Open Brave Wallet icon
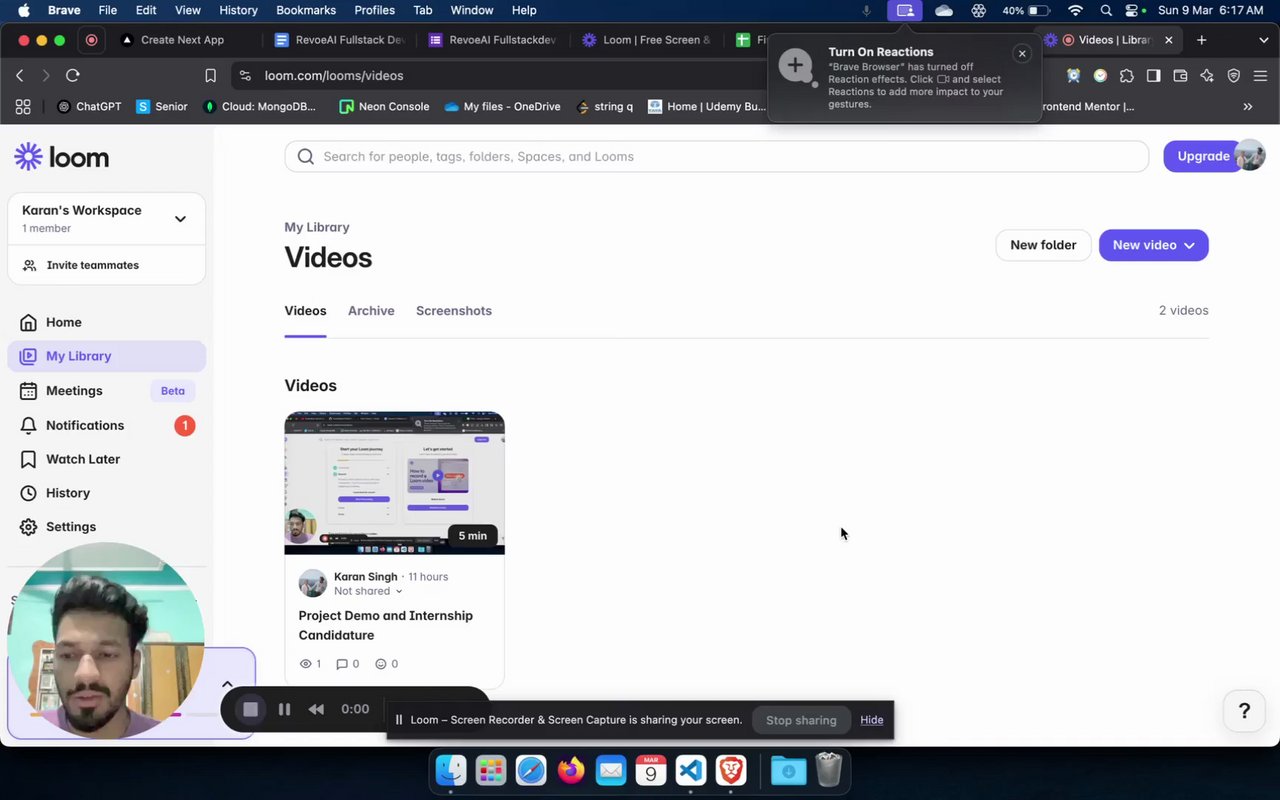The width and height of the screenshot is (1280, 800). tap(1180, 75)
